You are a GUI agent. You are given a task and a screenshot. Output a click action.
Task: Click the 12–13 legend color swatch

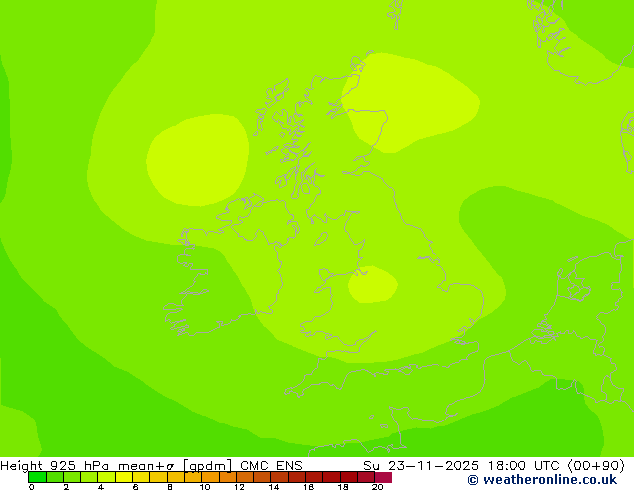pyautogui.click(x=245, y=477)
